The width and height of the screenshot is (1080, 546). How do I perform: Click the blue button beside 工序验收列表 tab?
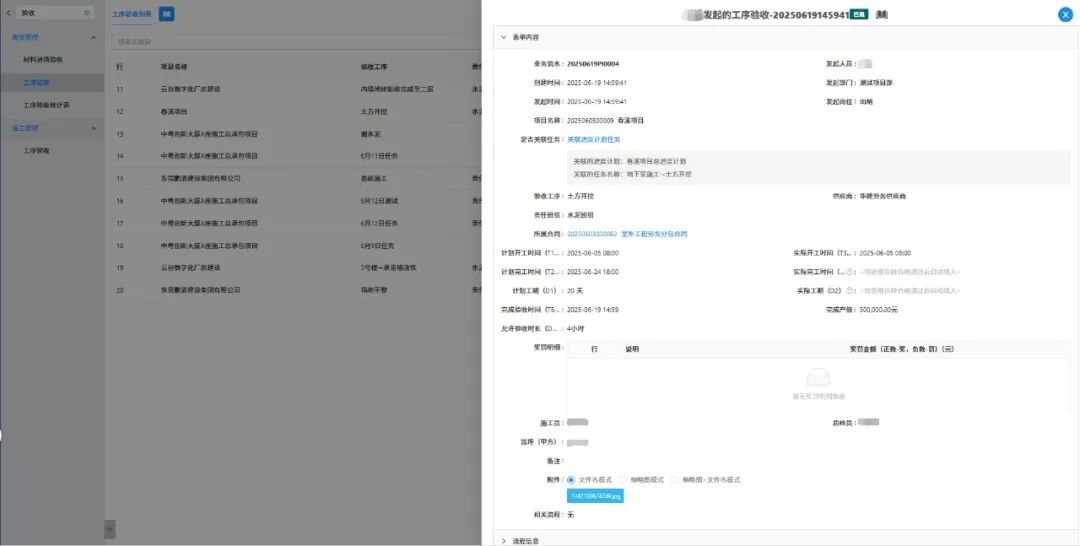coord(166,14)
